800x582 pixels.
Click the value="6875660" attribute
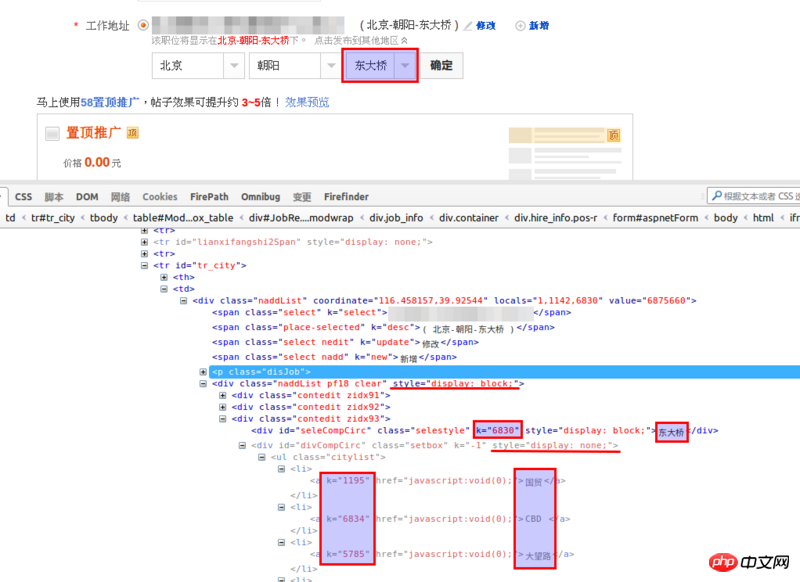[x=649, y=301]
